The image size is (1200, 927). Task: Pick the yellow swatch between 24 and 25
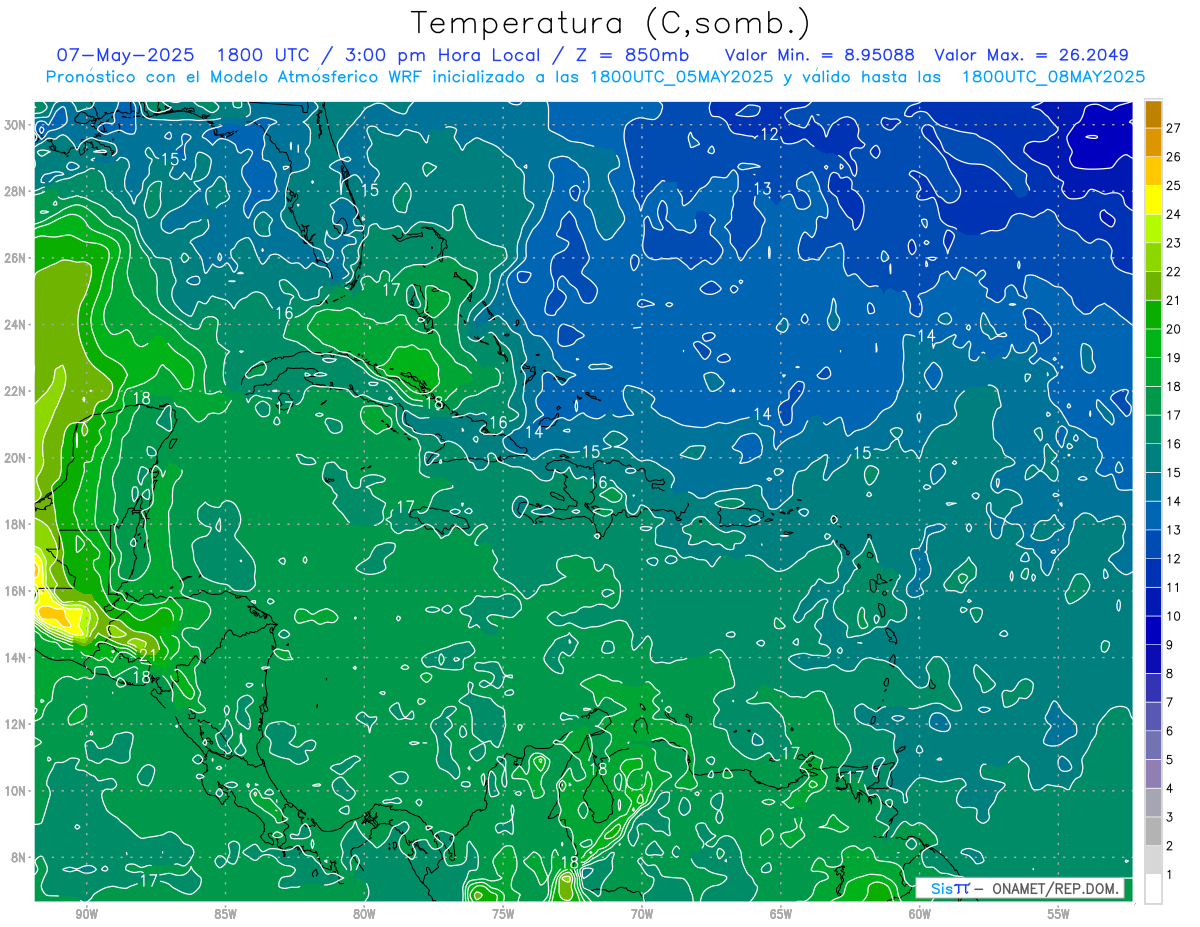pyautogui.click(x=1153, y=200)
